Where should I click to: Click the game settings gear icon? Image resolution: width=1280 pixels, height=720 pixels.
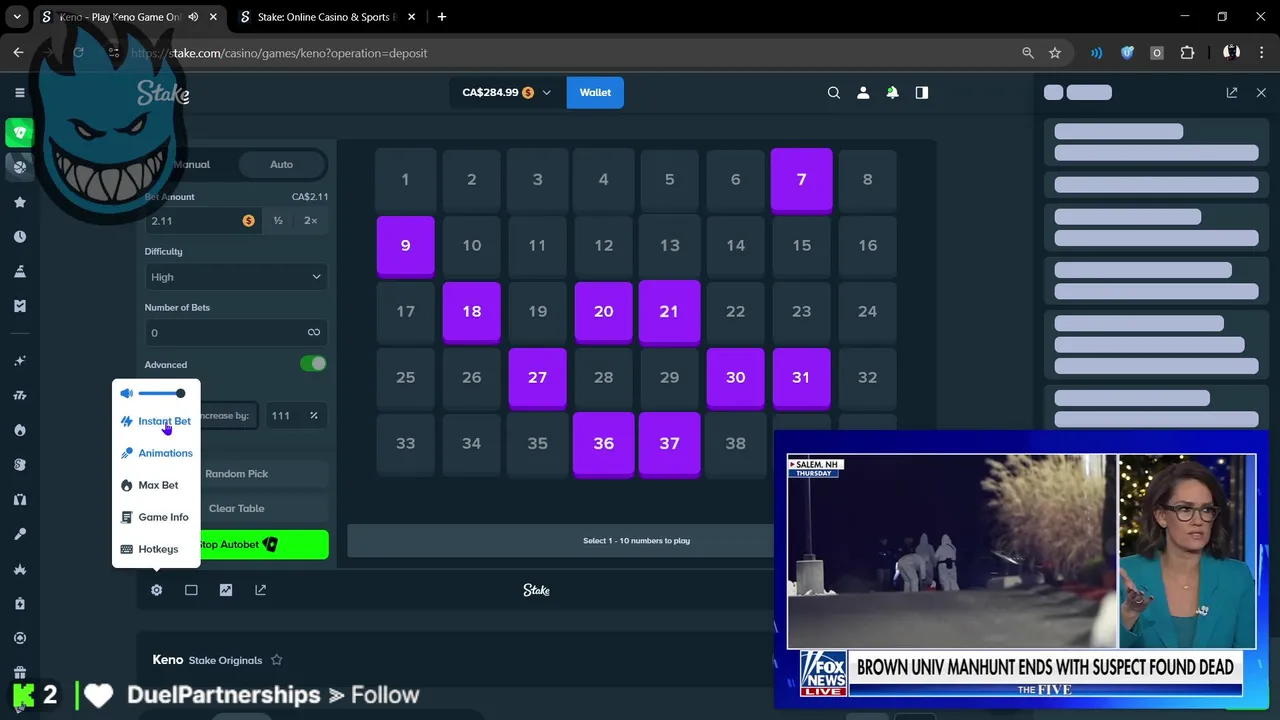157,590
